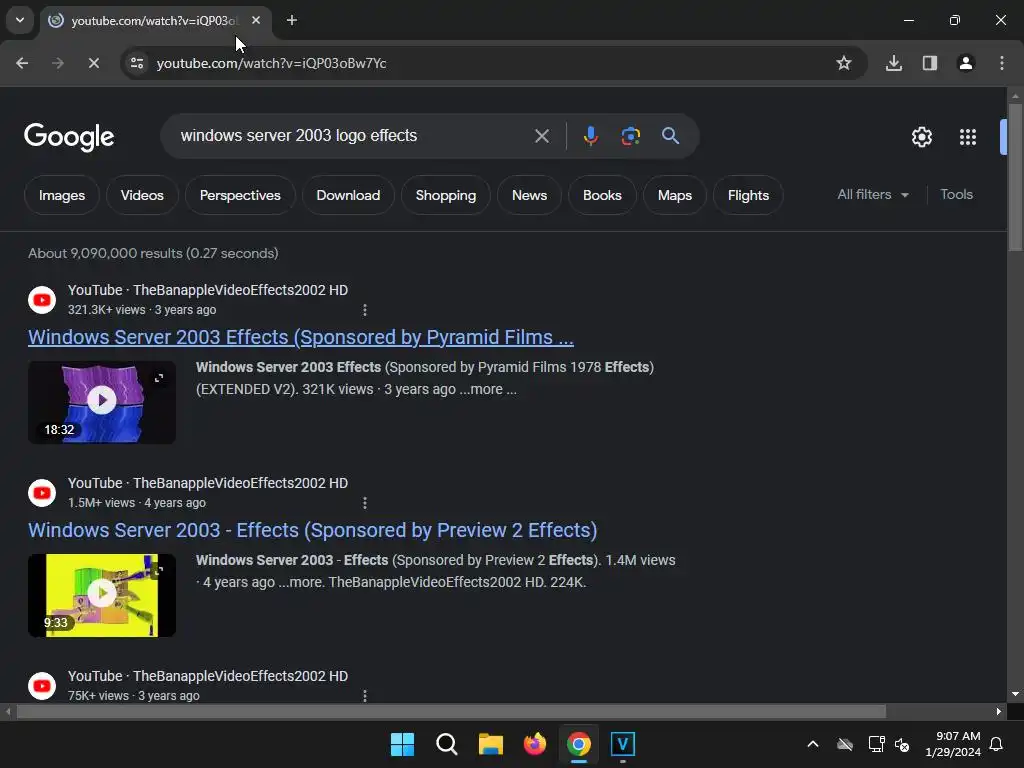Viewport: 1024px width, 768px height.
Task: Open Chrome downloads icon
Action: coord(894,63)
